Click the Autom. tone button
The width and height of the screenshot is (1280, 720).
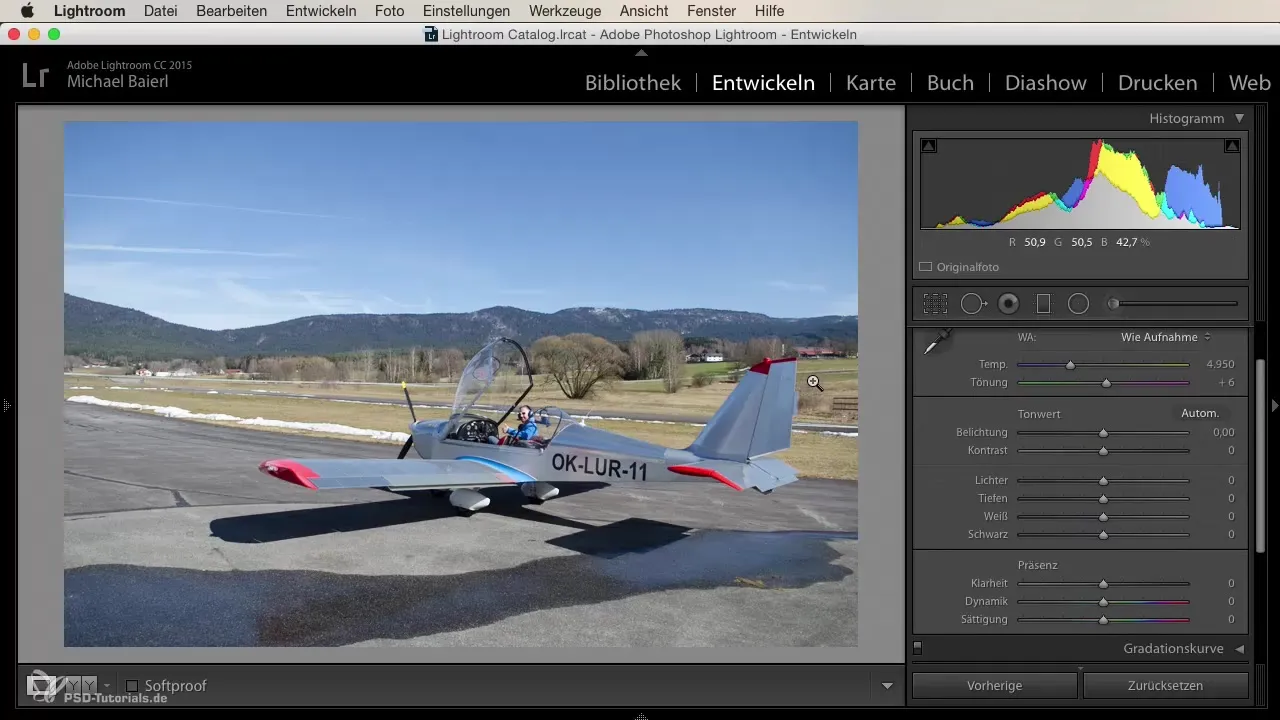coord(1199,413)
